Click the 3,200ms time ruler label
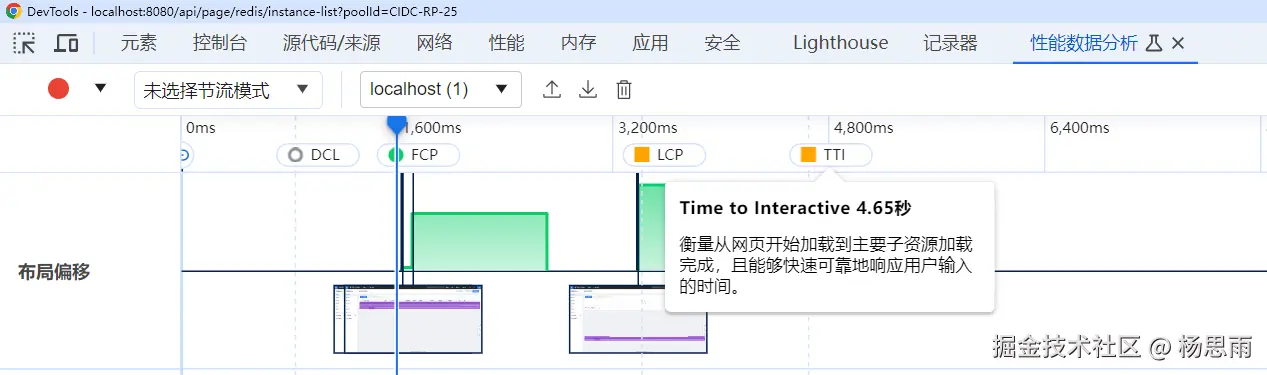 [648, 128]
